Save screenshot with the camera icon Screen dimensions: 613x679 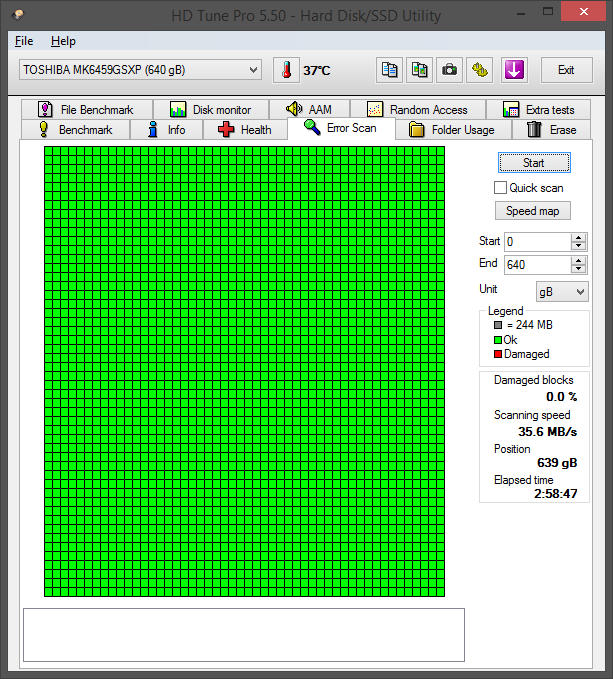[449, 70]
